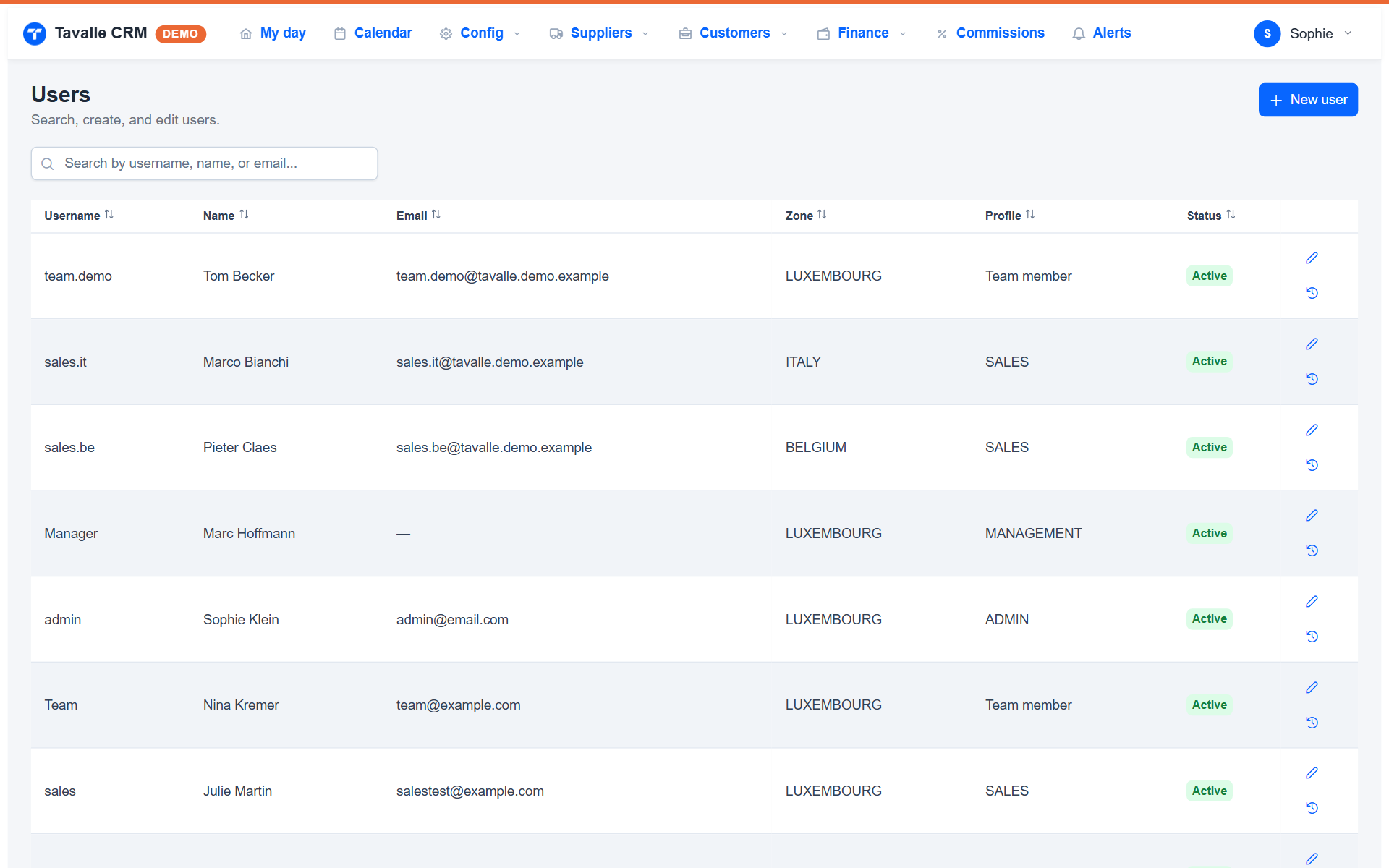
Task: Click the Tavalle CRM logo icon
Action: (x=35, y=33)
